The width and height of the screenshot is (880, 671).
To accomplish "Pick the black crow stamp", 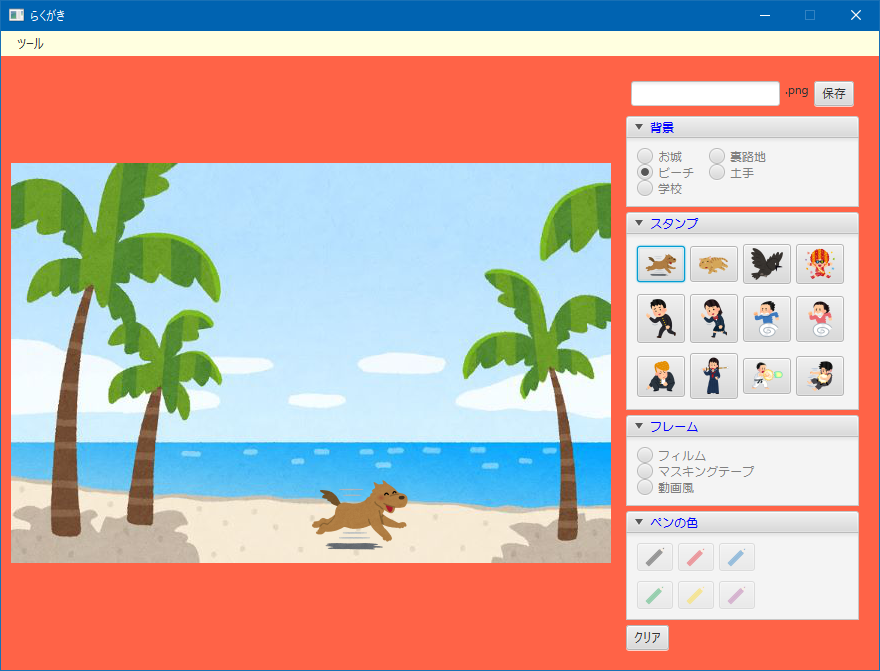I will (767, 264).
